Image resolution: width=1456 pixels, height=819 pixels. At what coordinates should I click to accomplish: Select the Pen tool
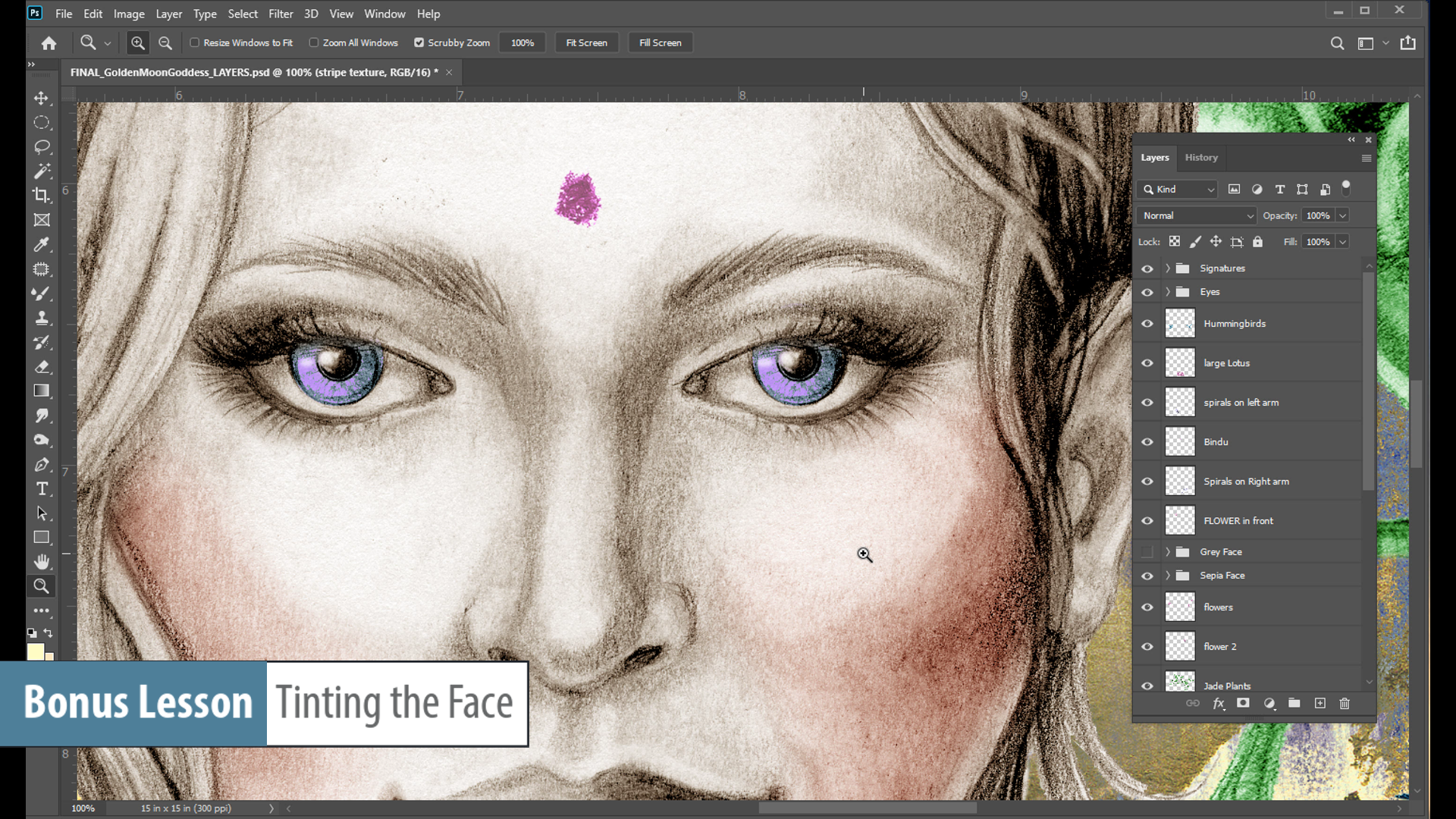click(x=42, y=465)
